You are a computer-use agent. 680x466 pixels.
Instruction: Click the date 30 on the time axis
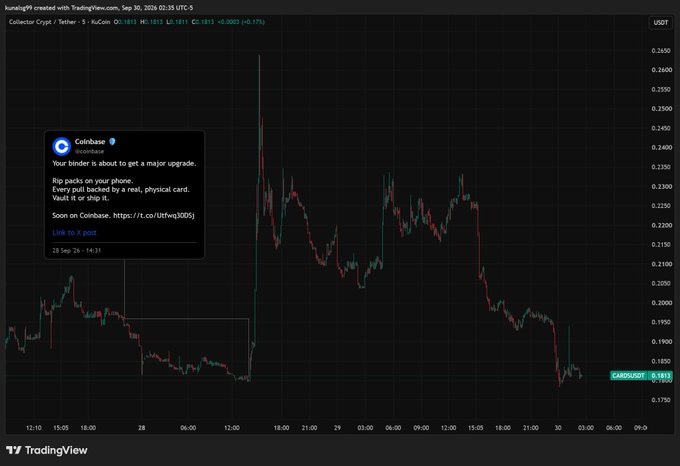[558, 428]
